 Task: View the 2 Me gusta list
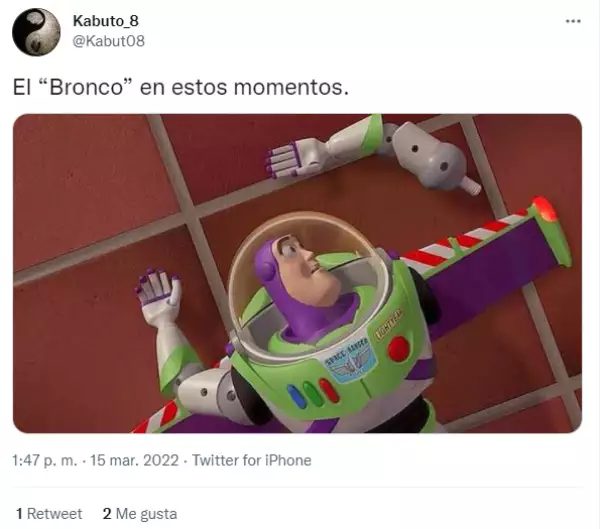140,514
